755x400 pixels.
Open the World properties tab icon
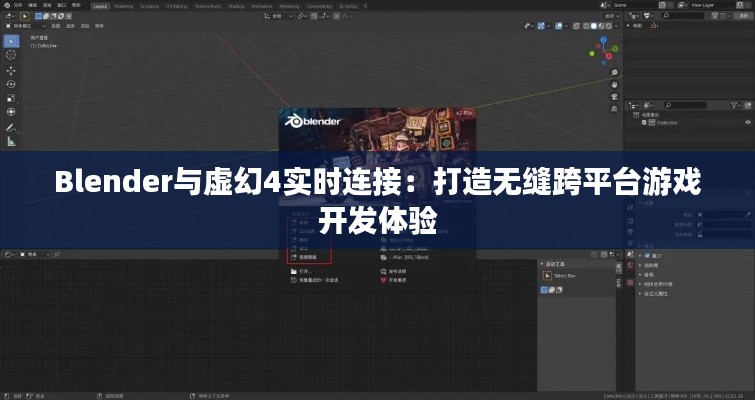click(x=630, y=265)
